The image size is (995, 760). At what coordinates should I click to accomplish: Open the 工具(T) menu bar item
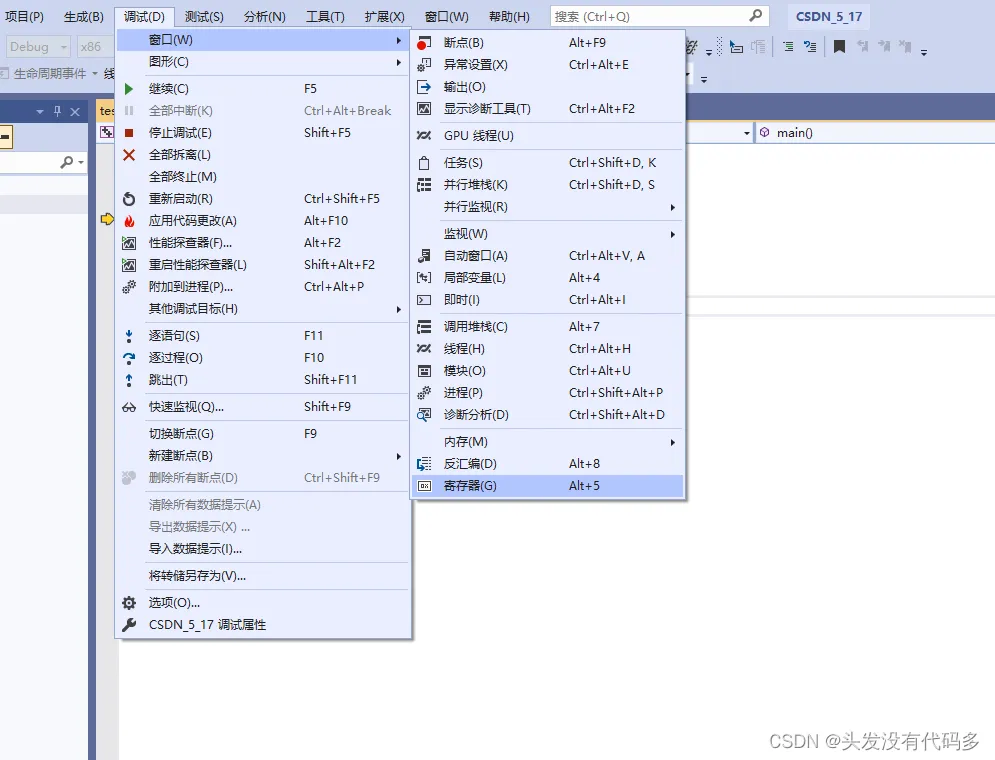point(325,17)
